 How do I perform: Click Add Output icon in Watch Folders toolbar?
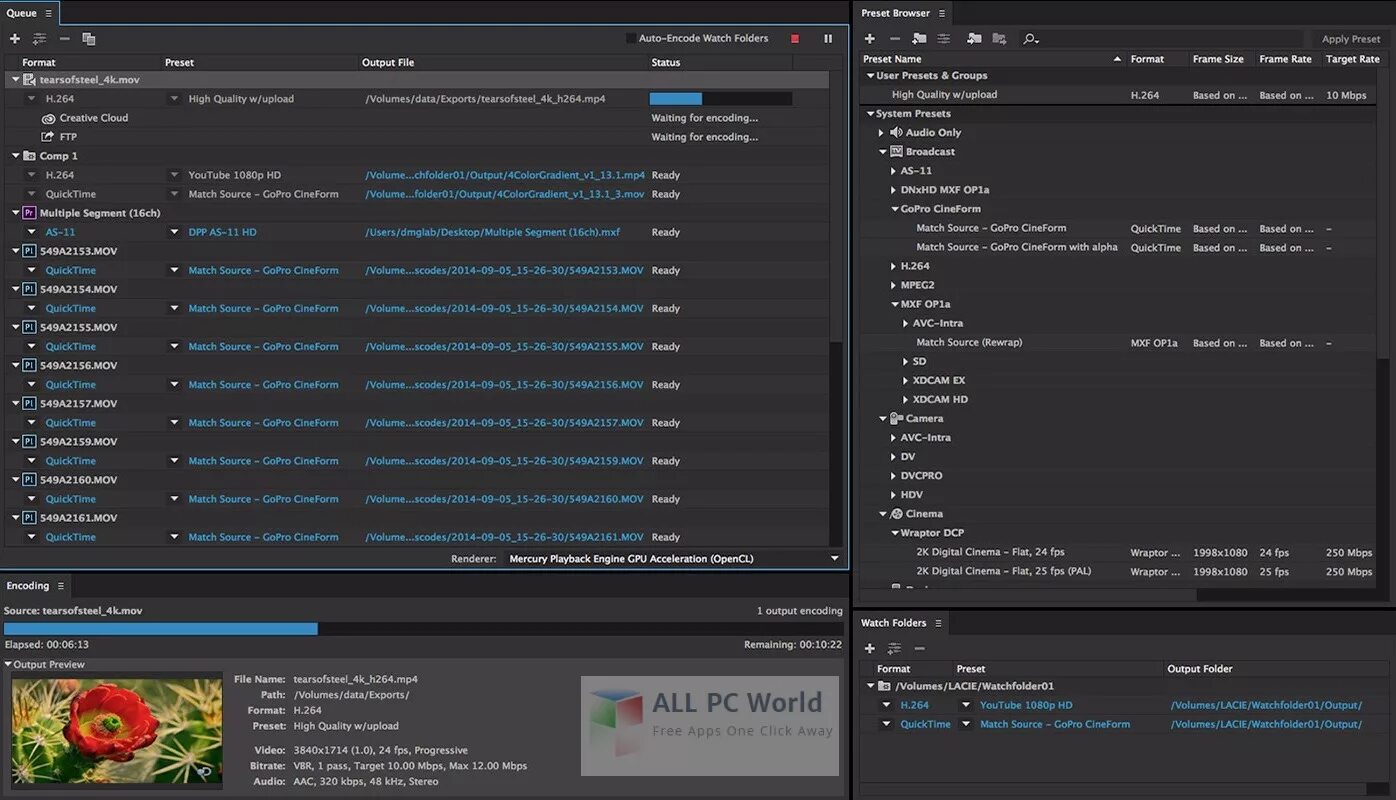click(894, 649)
